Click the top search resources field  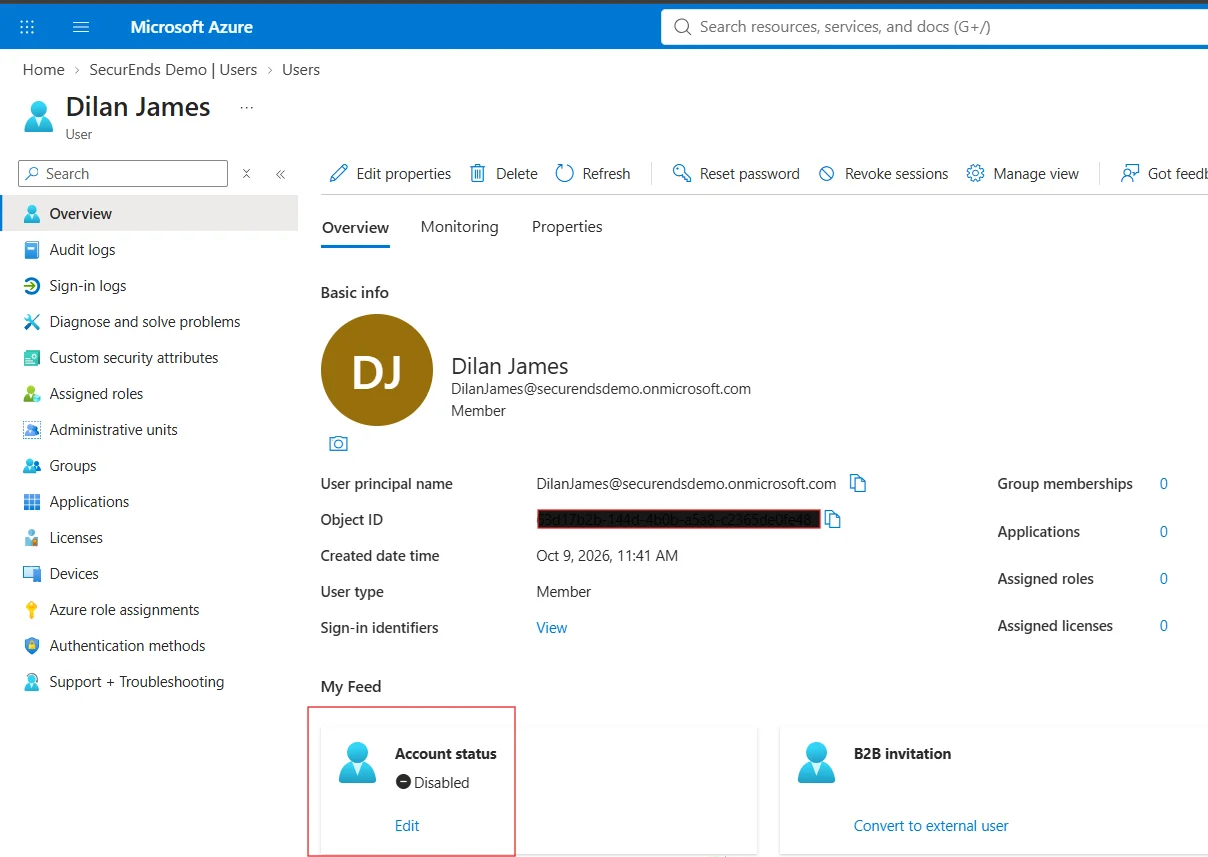(934, 27)
